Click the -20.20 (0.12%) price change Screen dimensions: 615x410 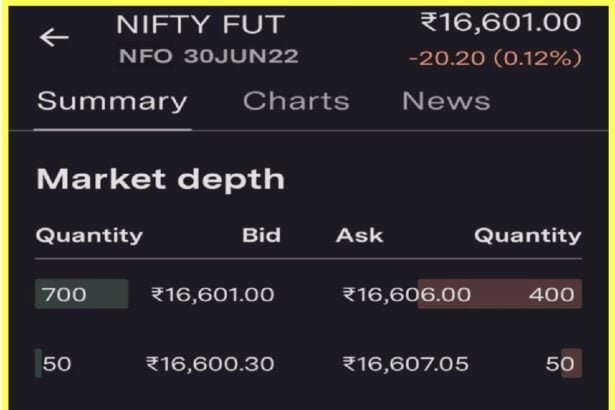coord(495,58)
